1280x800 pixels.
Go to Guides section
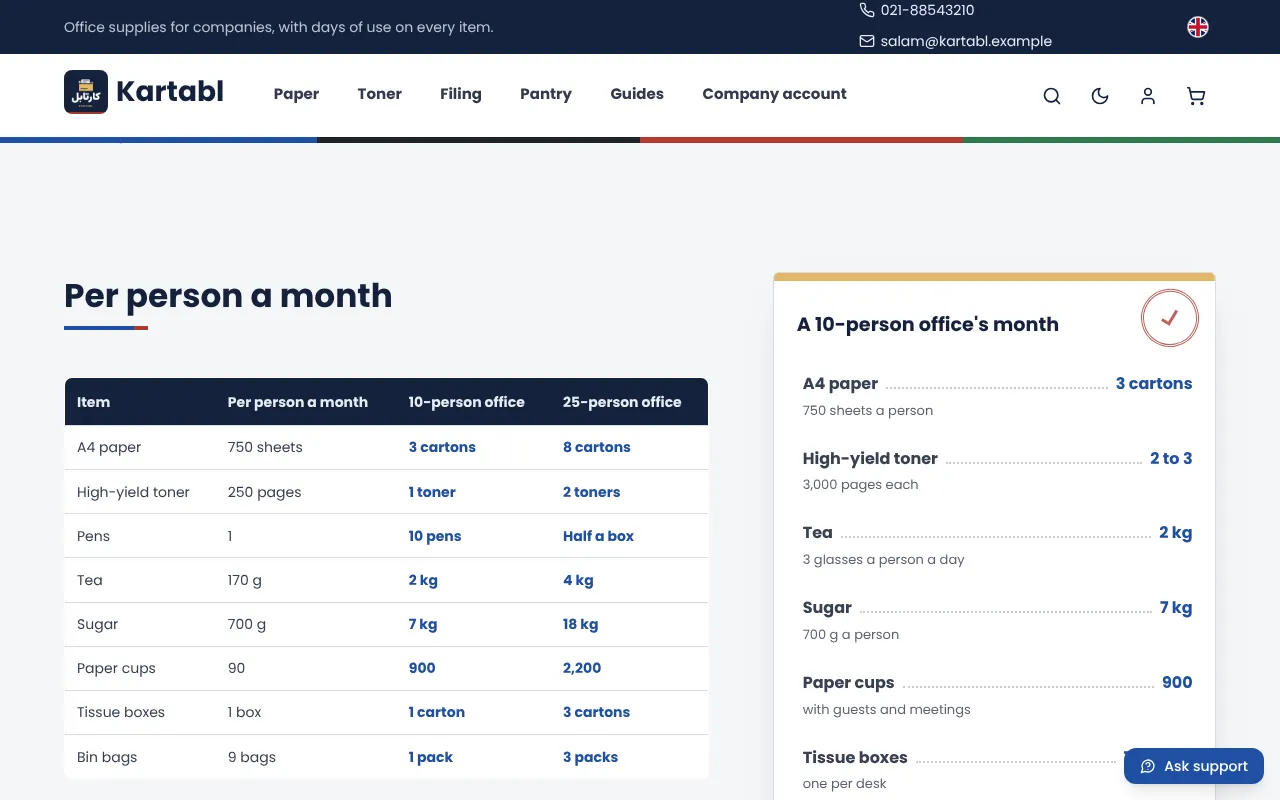(x=637, y=94)
